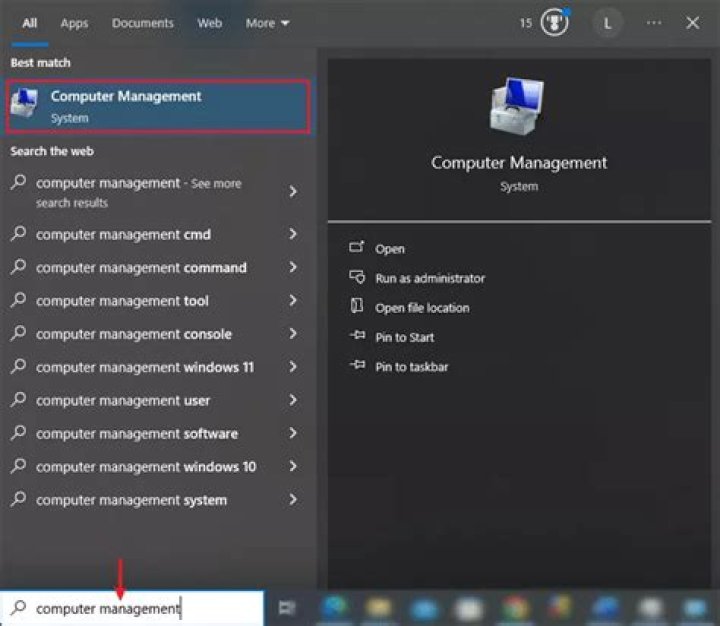
Task: Open File Explorer folder icon on taskbar
Action: [x=378, y=608]
